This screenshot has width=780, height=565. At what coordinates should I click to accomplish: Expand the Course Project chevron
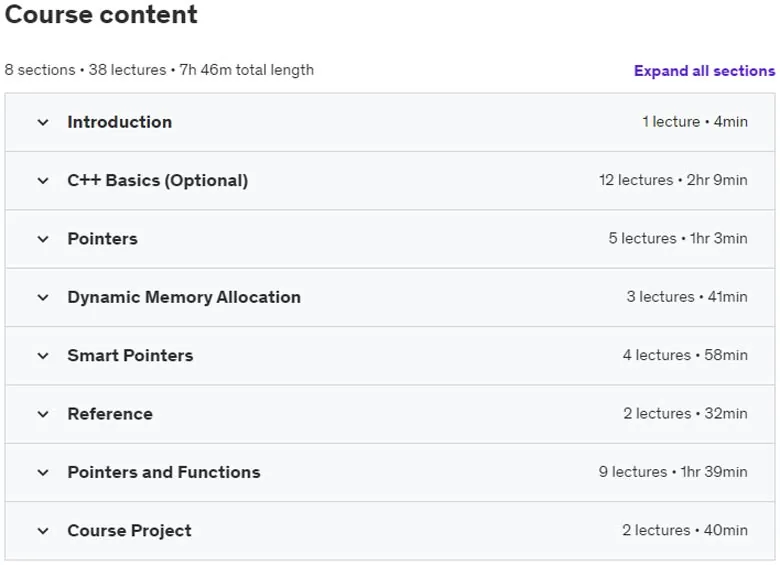[43, 531]
